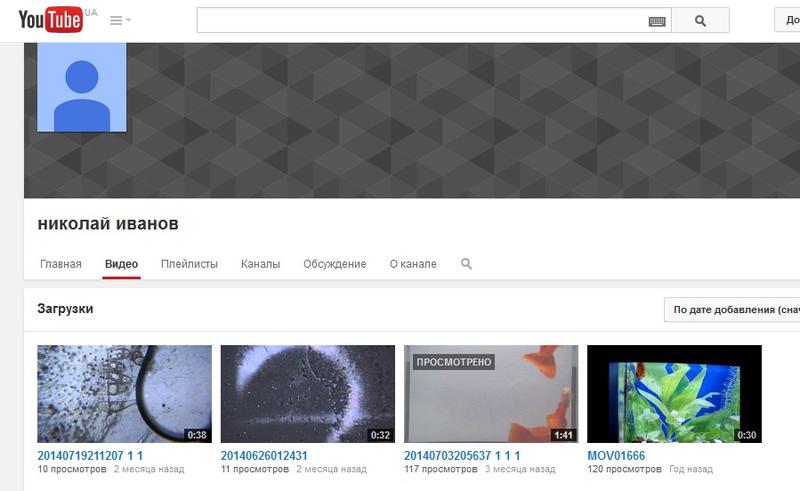Click the MOV01666 title link
Viewport: 800px width, 491px height.
[616, 455]
